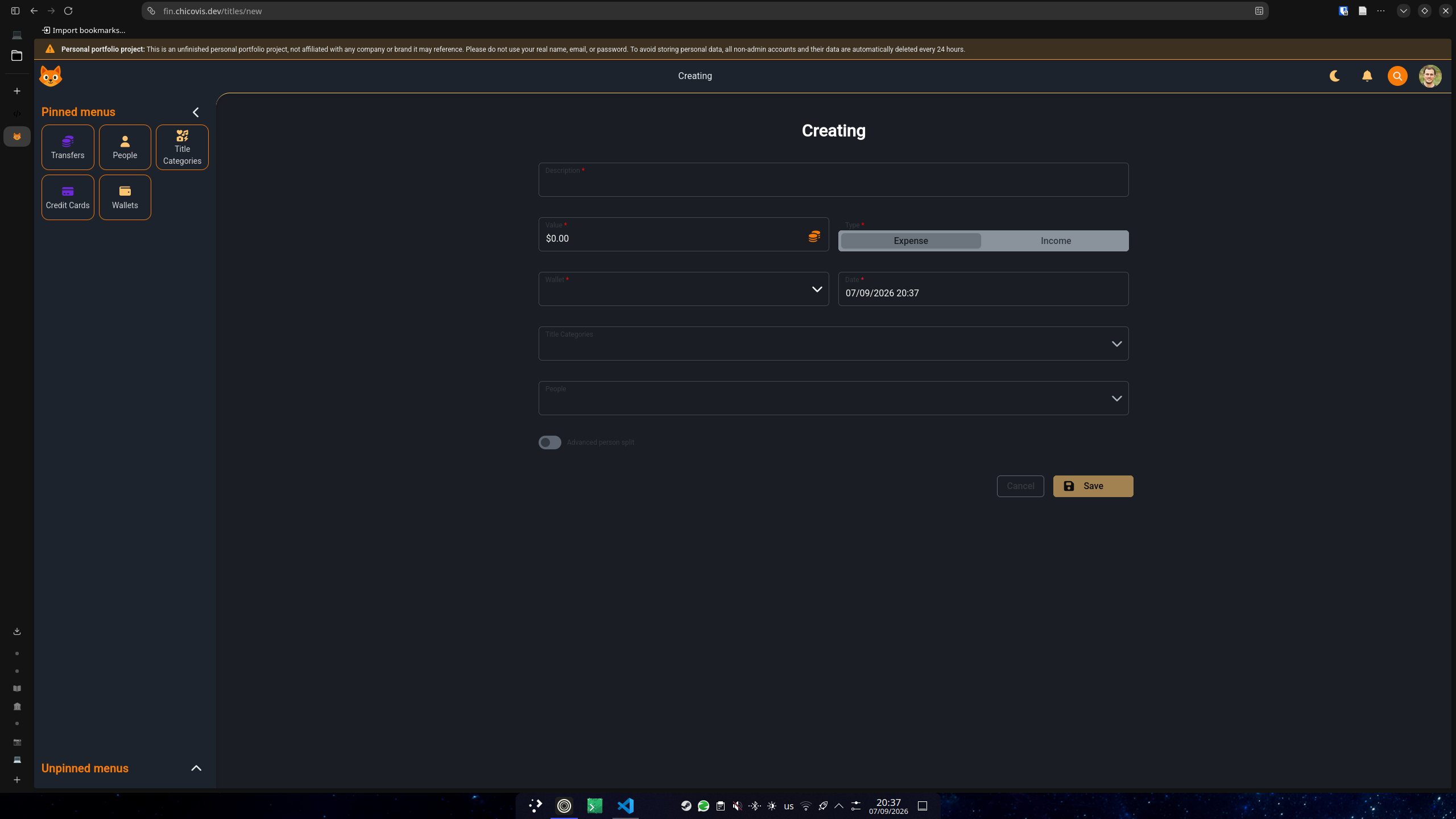Screen dimensions: 1456x819
Task: Enable the Advanced person split switch
Action: tap(550, 442)
